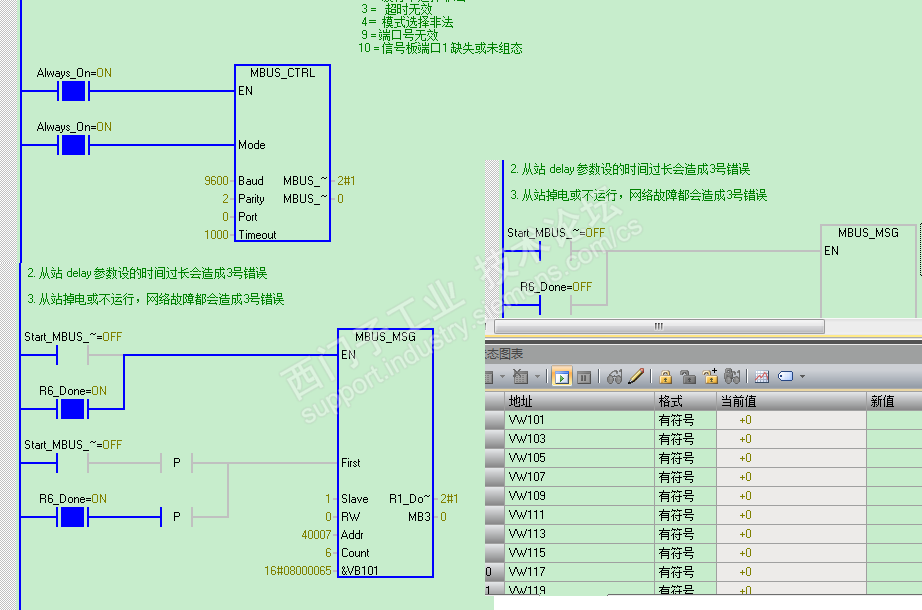Start chart status monitoring (play icon)
The image size is (922, 610).
click(x=562, y=377)
